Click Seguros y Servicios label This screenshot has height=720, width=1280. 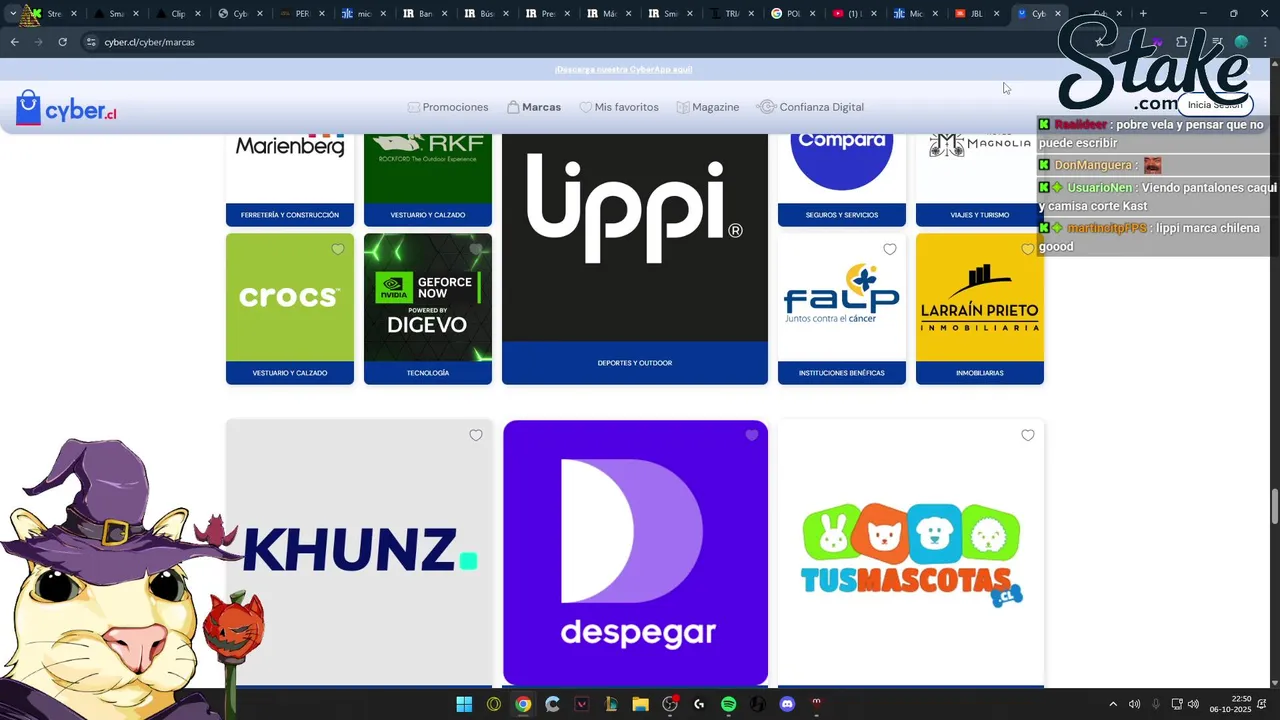pyautogui.click(x=842, y=215)
